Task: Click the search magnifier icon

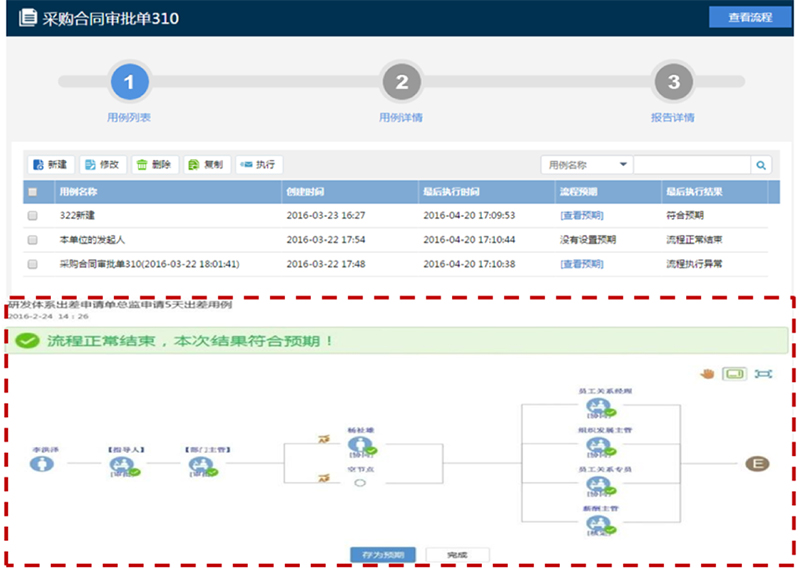Action: pyautogui.click(x=761, y=165)
